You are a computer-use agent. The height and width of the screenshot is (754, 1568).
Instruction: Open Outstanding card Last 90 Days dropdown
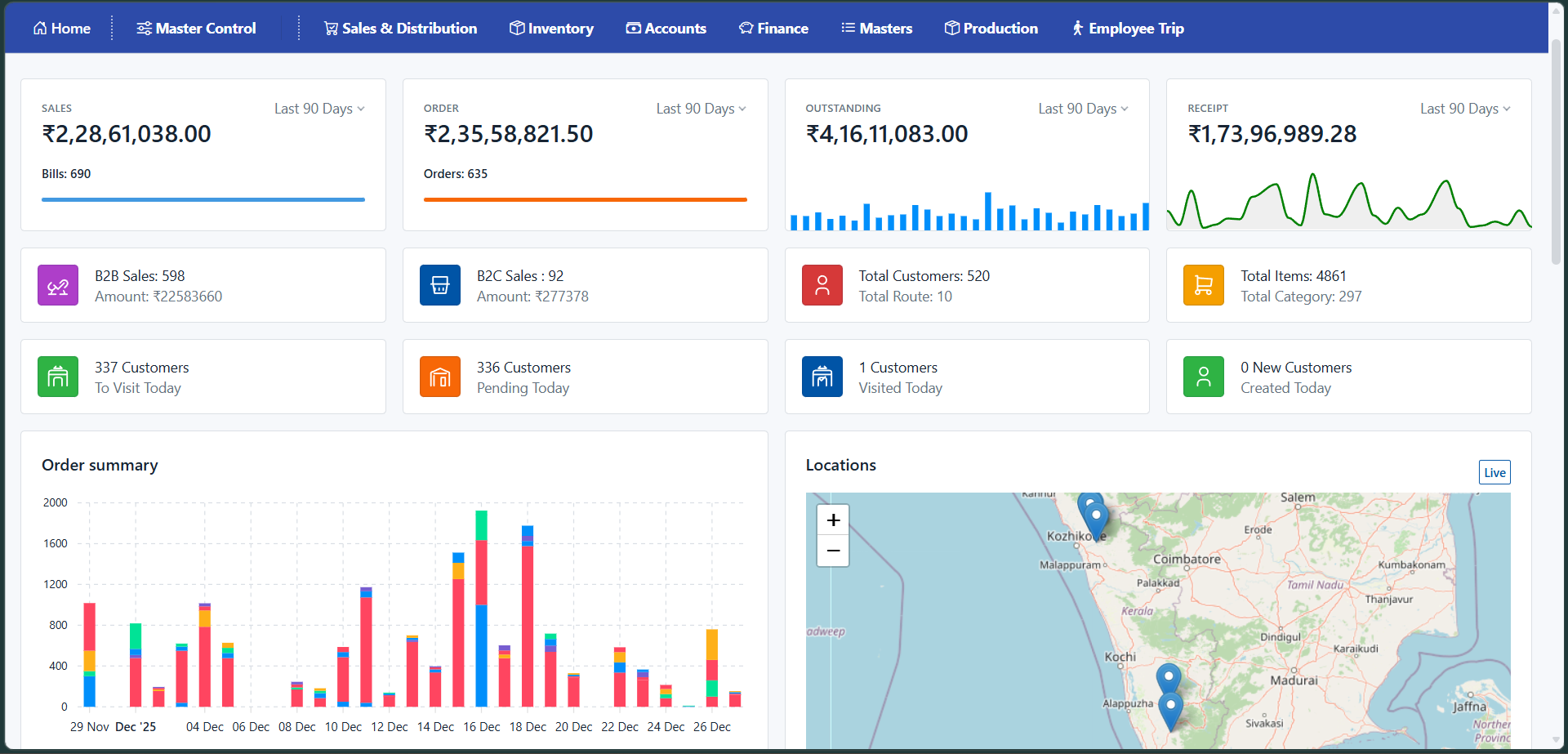pyautogui.click(x=1082, y=109)
